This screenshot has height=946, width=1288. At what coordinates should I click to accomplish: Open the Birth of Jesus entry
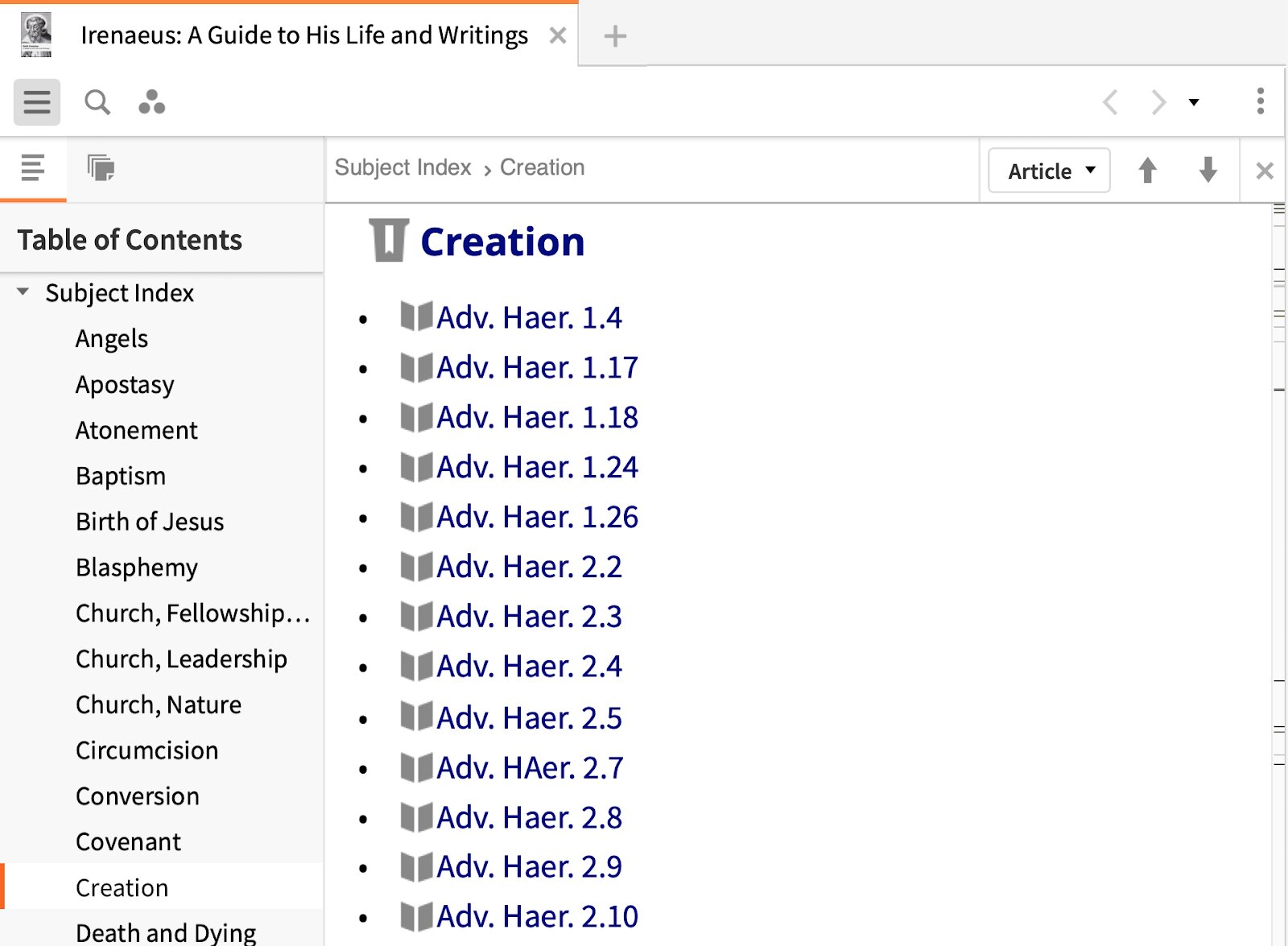[150, 522]
